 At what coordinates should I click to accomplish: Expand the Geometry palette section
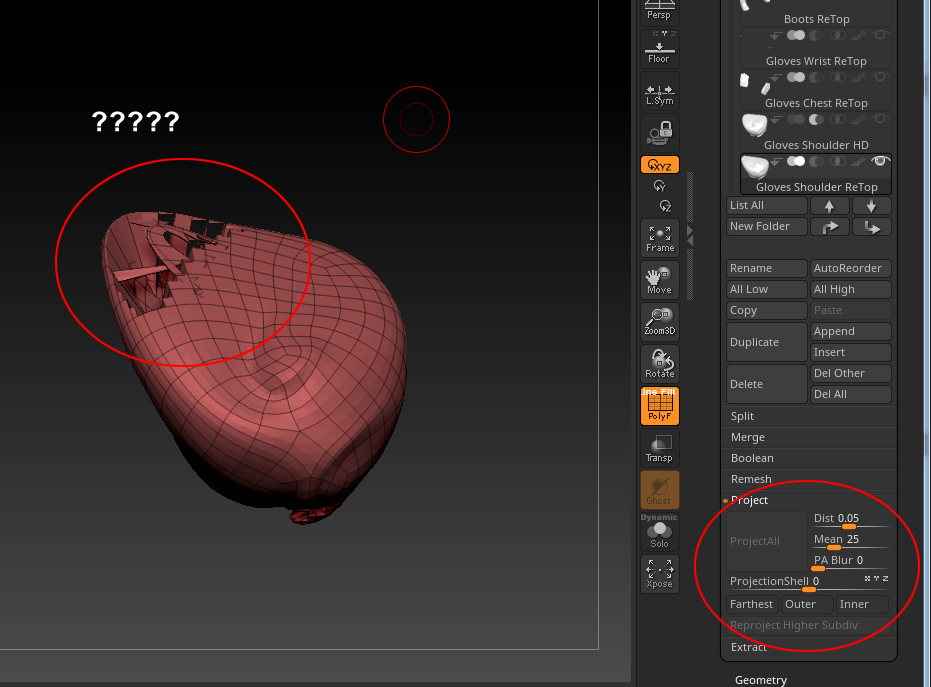(761, 680)
